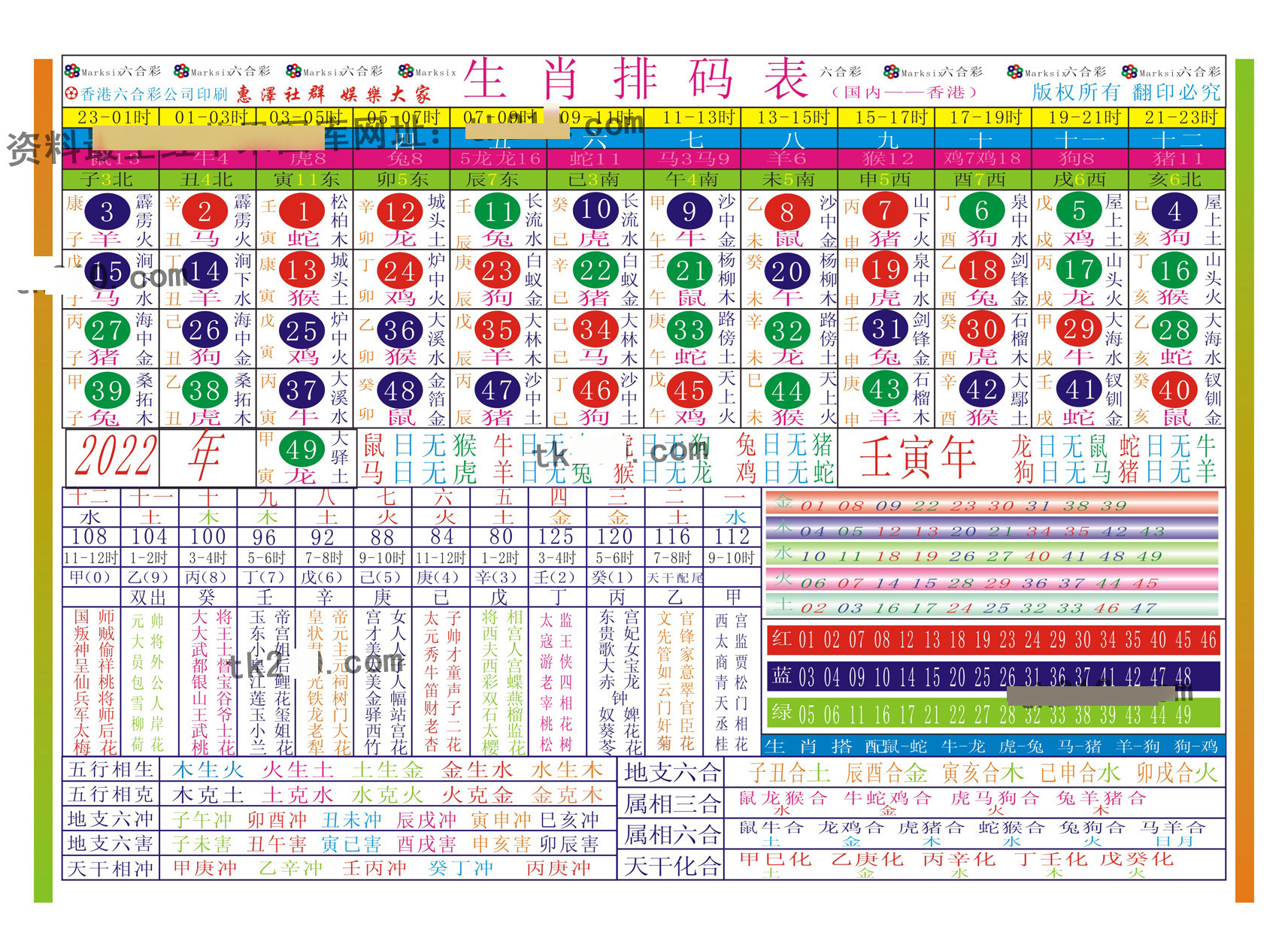This screenshot has height=932, width=1288.
Task: Click the 子午冲 text
Action: (x=202, y=819)
